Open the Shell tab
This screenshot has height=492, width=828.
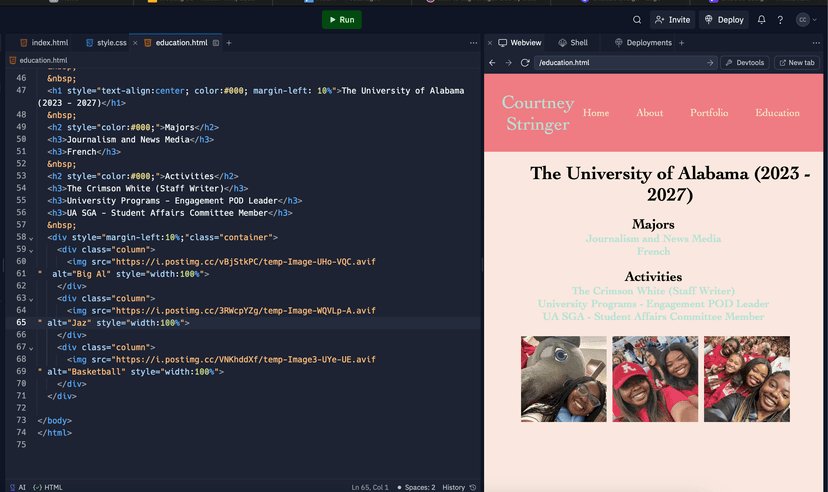pyautogui.click(x=573, y=43)
